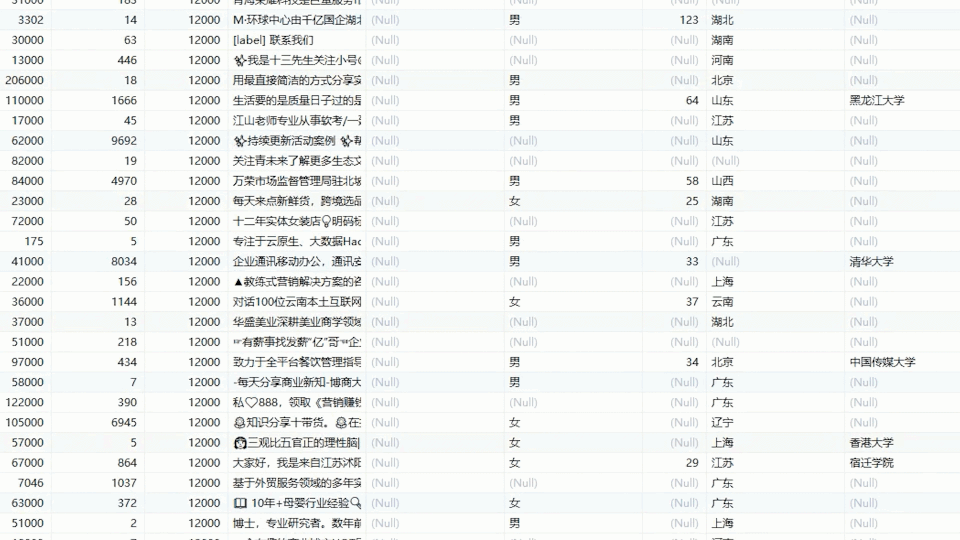Select the 22000 cell
Viewport: 960px width, 540px height.
(x=28, y=282)
